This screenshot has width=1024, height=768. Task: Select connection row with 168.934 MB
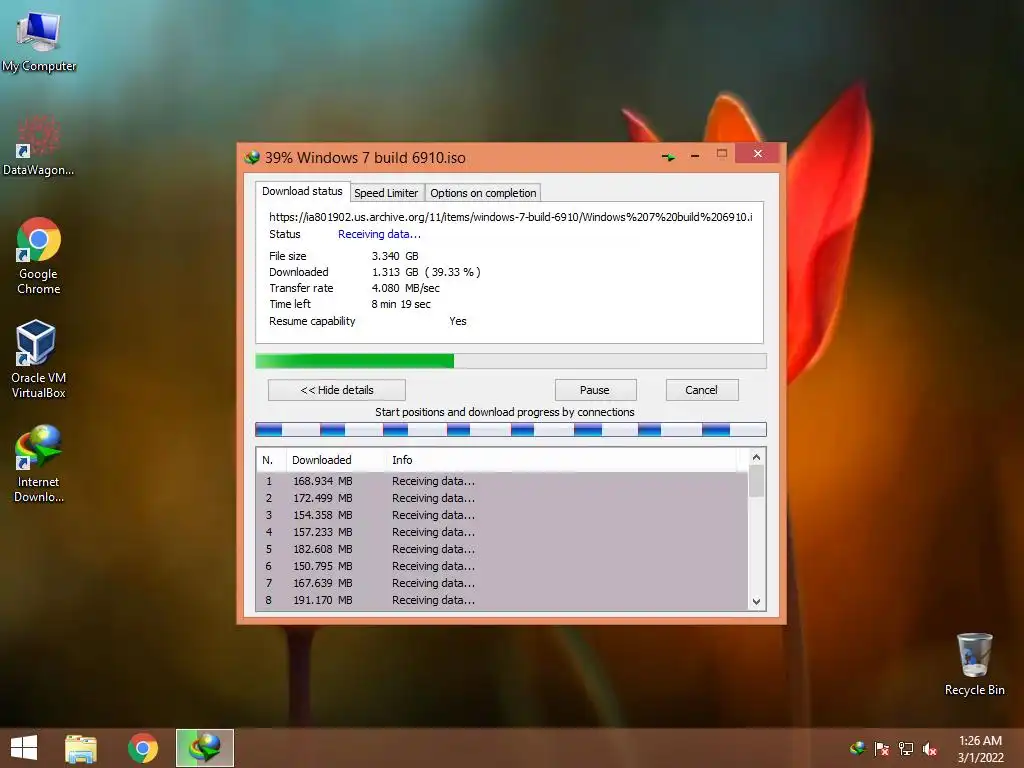click(502, 481)
